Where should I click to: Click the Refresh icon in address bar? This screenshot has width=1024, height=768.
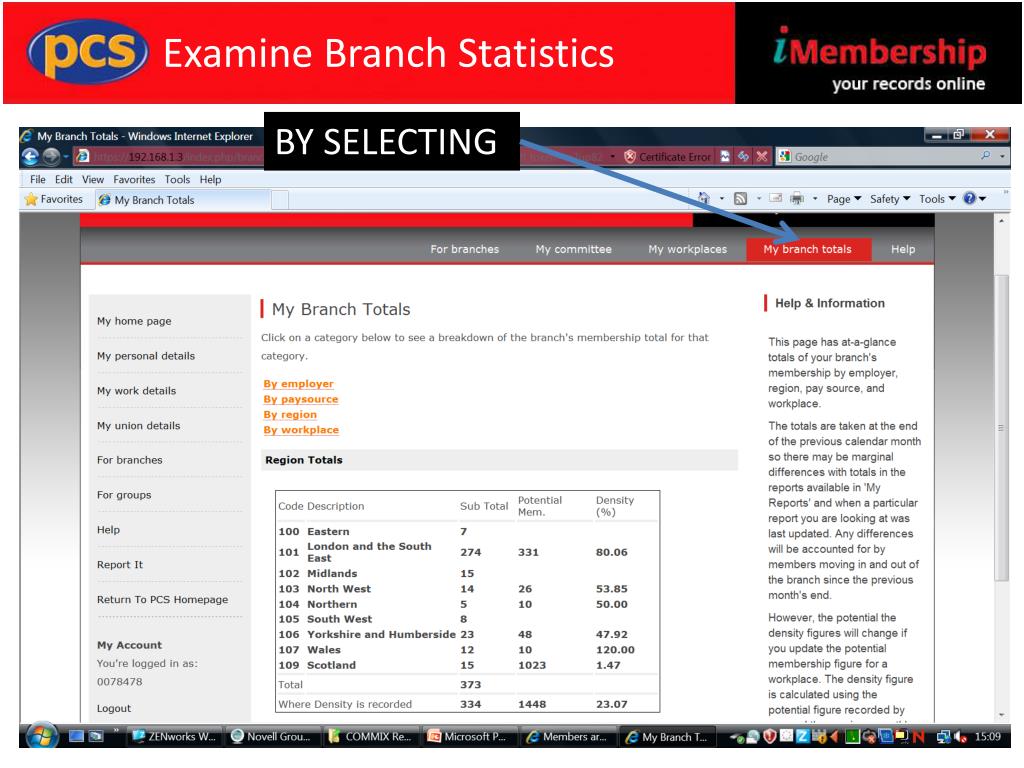pos(743,157)
